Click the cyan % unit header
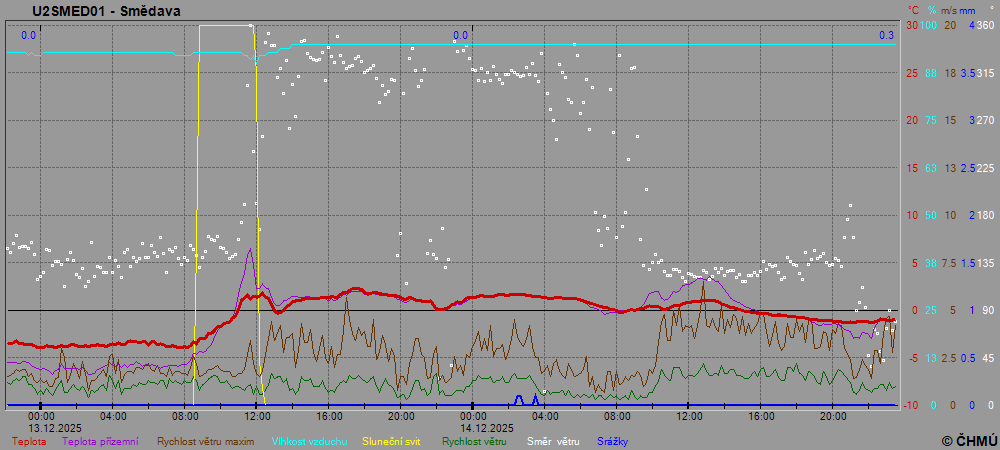The width and height of the screenshot is (1000, 450). pos(932,10)
